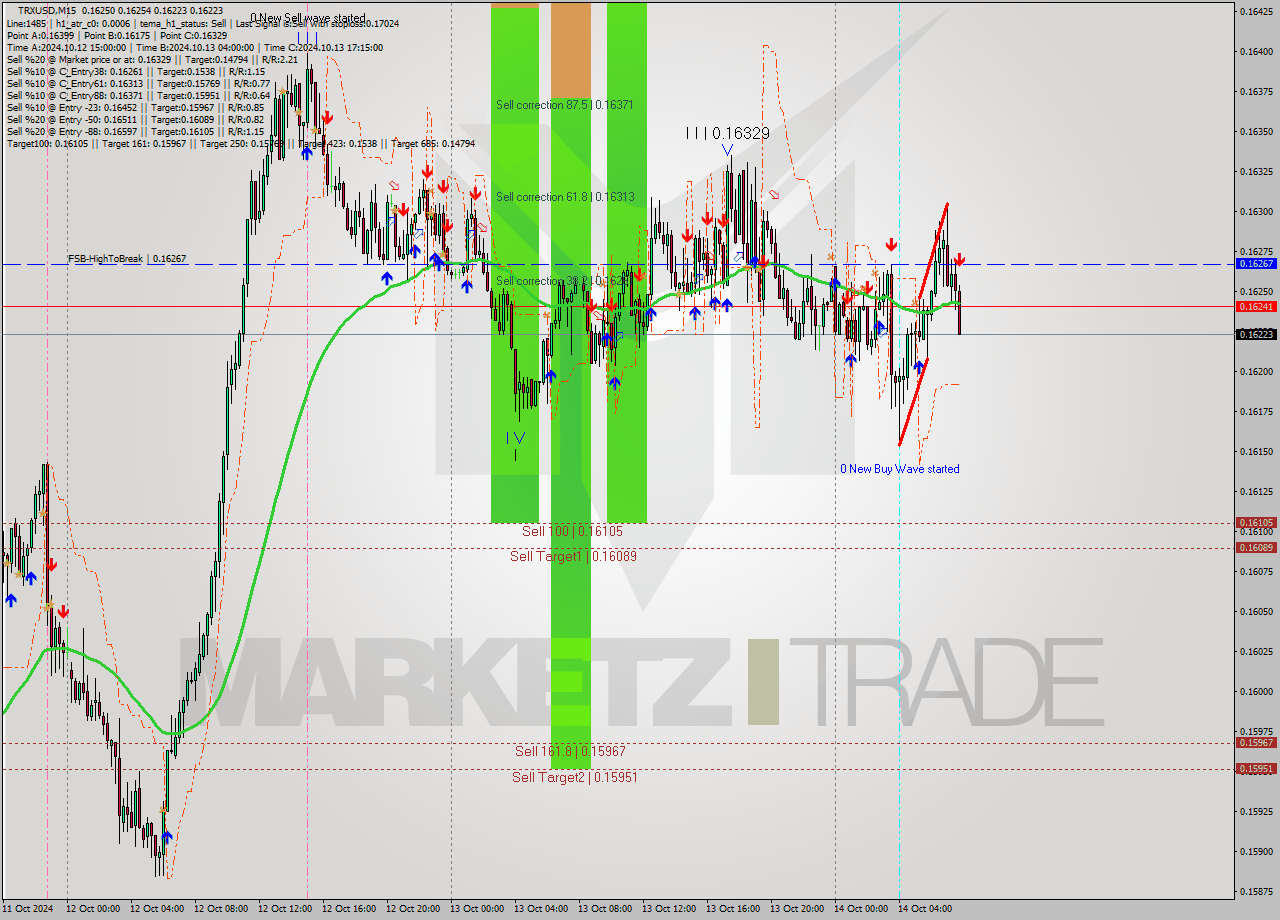The height and width of the screenshot is (920, 1280).
Task: Select the "0 New Sell wave started" annotation
Action: [x=308, y=18]
